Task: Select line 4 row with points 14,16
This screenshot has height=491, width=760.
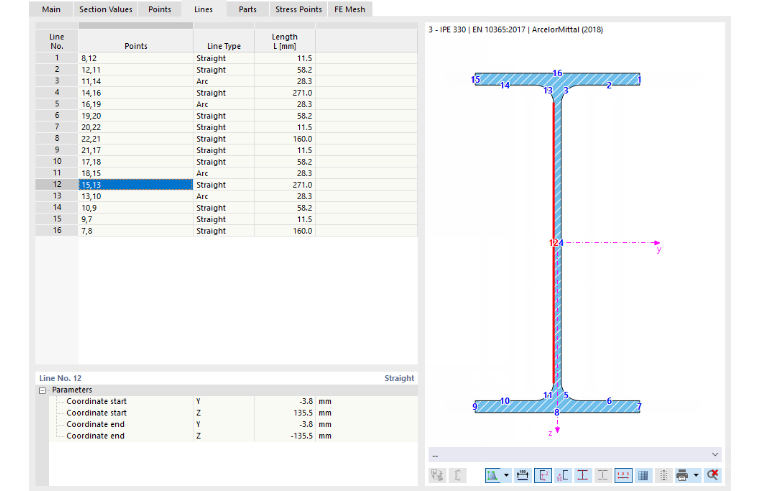Action: click(x=226, y=93)
